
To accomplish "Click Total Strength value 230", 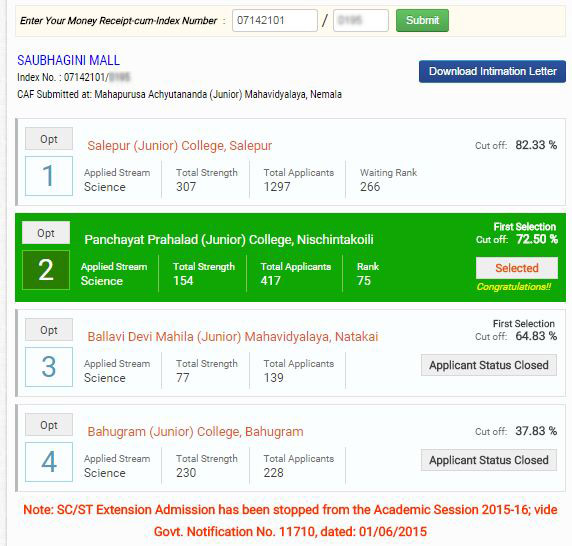I will tap(186, 473).
